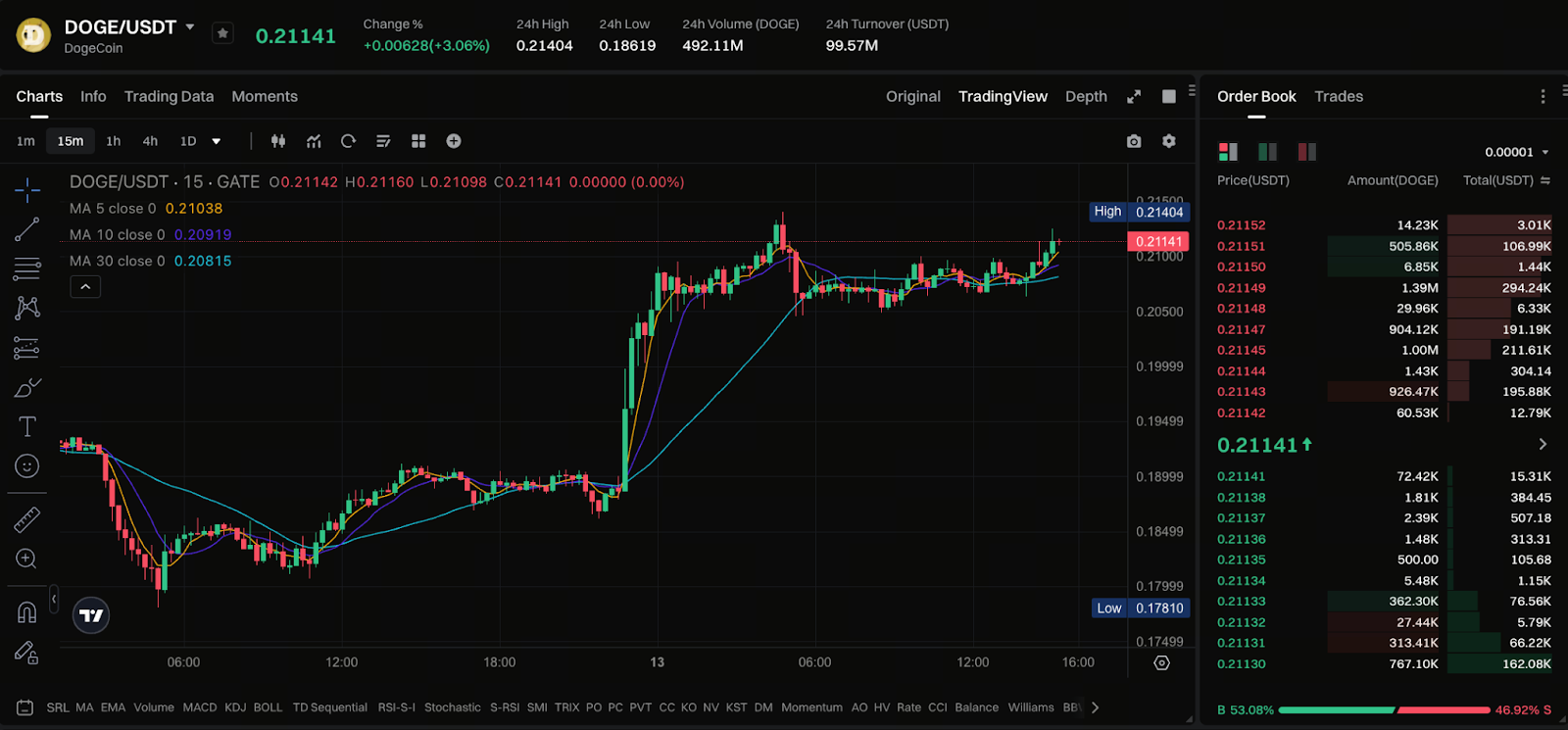Select the 15m timeframe
The width and height of the screenshot is (1568, 730).
[71, 141]
